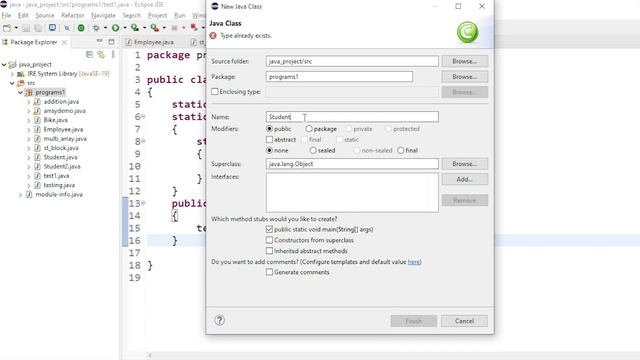
Task: Open the Debug dropdown arrow
Action: coord(105,28)
